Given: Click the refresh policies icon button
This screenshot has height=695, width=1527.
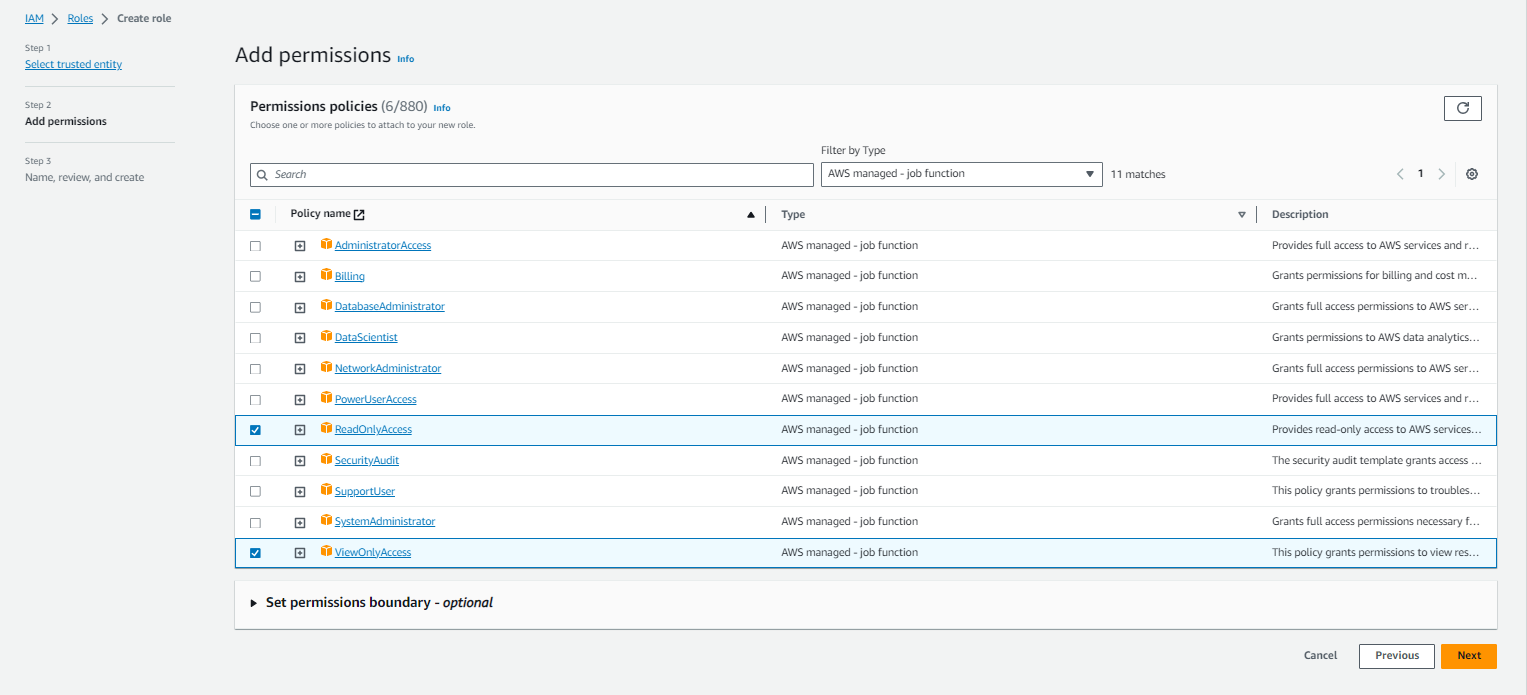Looking at the screenshot, I should tap(1462, 108).
